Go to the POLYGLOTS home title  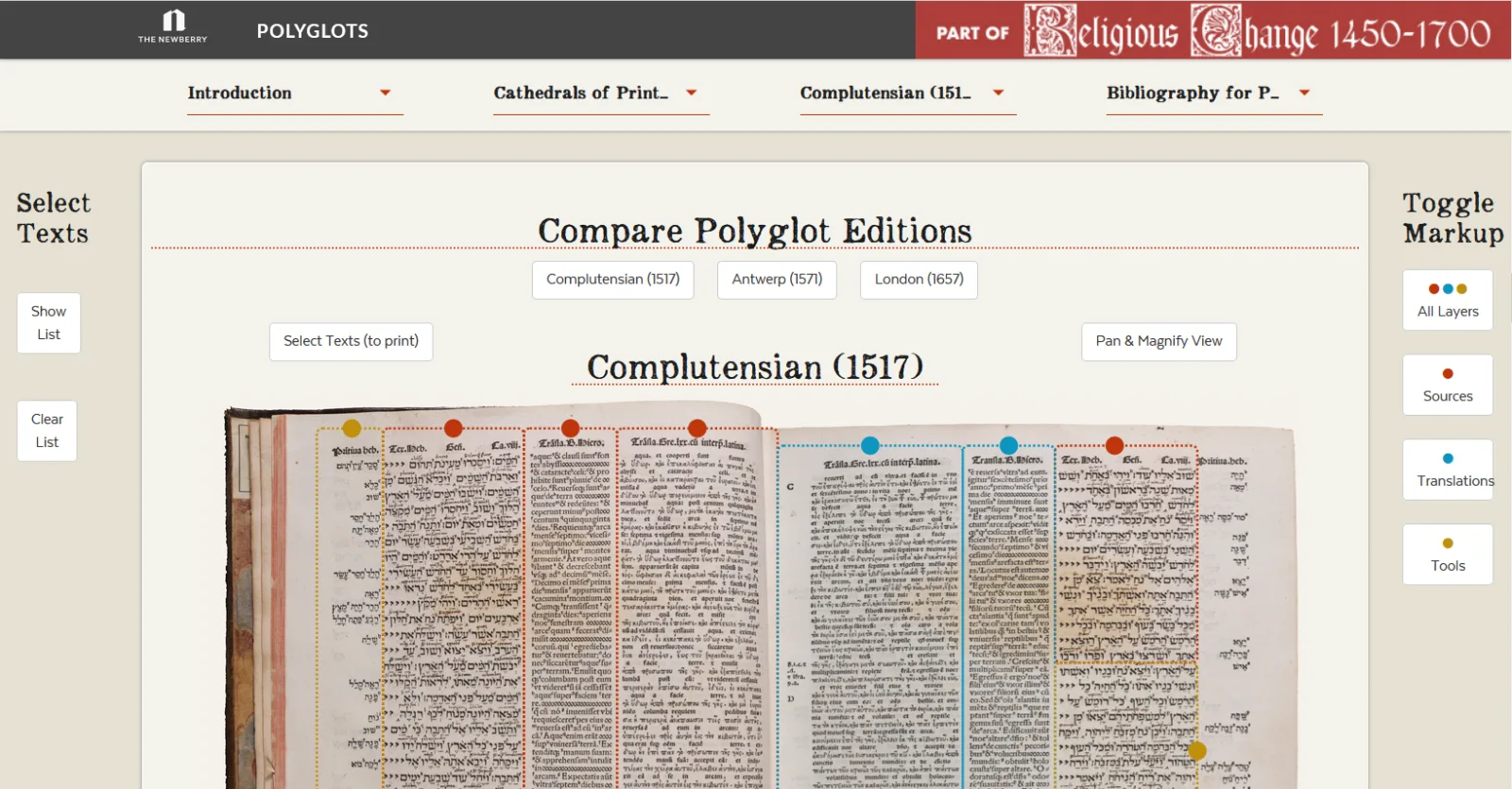pyautogui.click(x=313, y=31)
